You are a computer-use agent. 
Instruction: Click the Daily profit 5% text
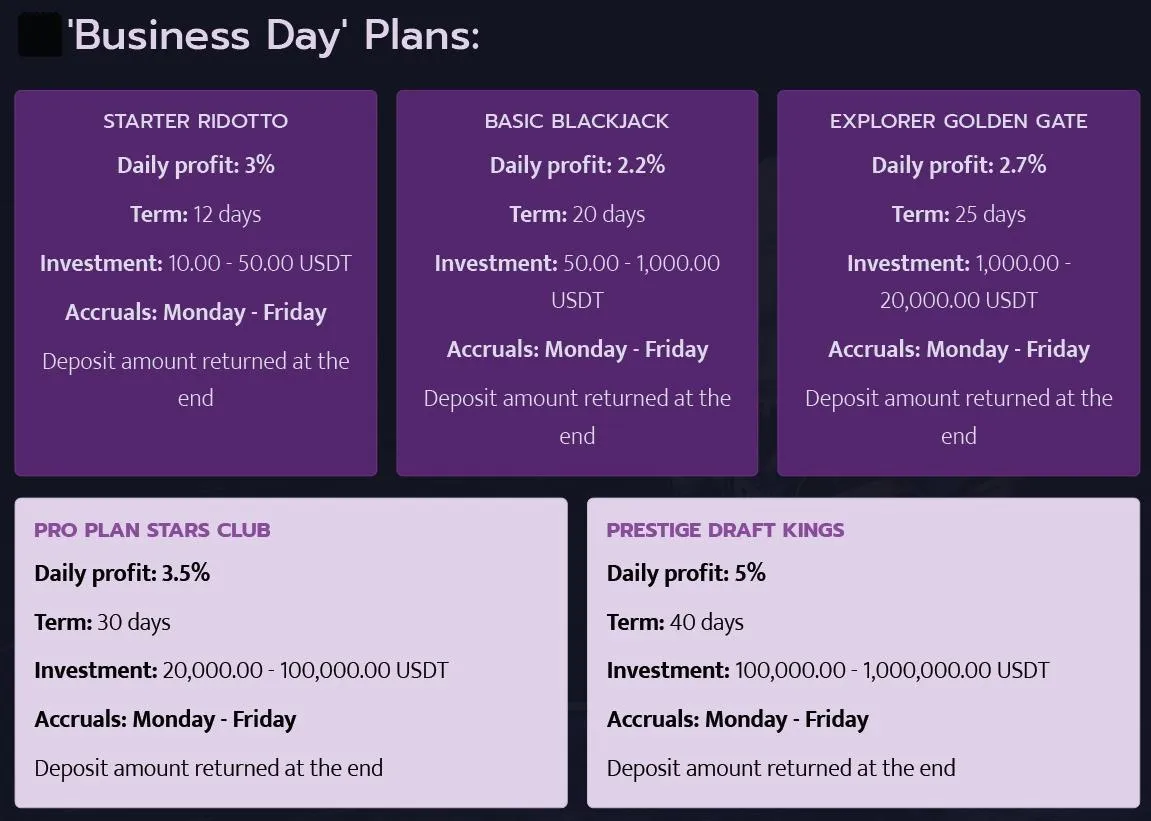click(686, 573)
